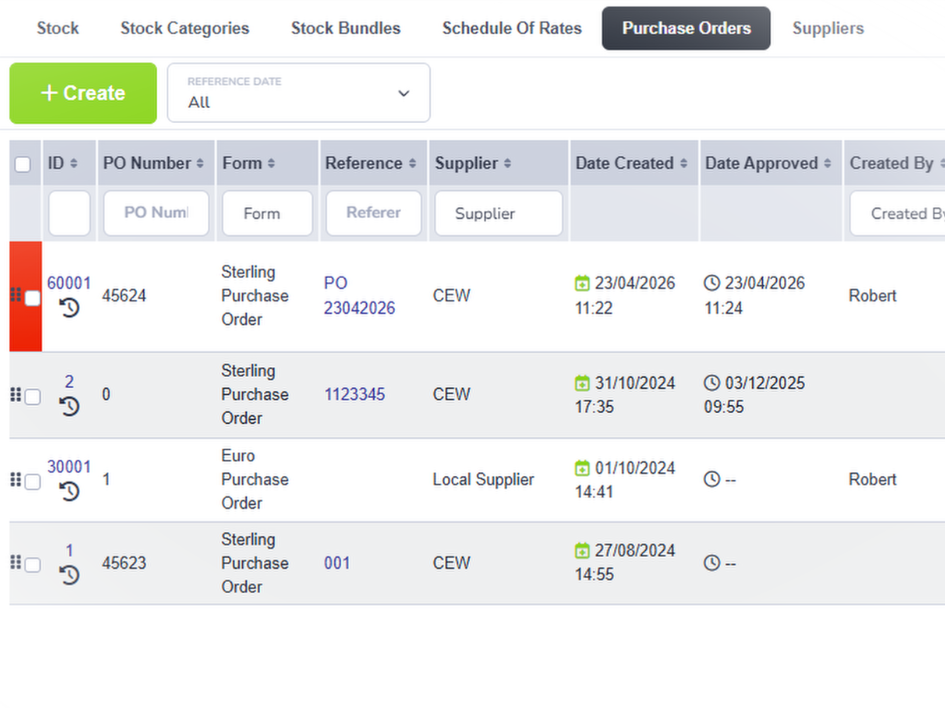The width and height of the screenshot is (945, 708).
Task: Click the Created By filter field
Action: [x=897, y=213]
